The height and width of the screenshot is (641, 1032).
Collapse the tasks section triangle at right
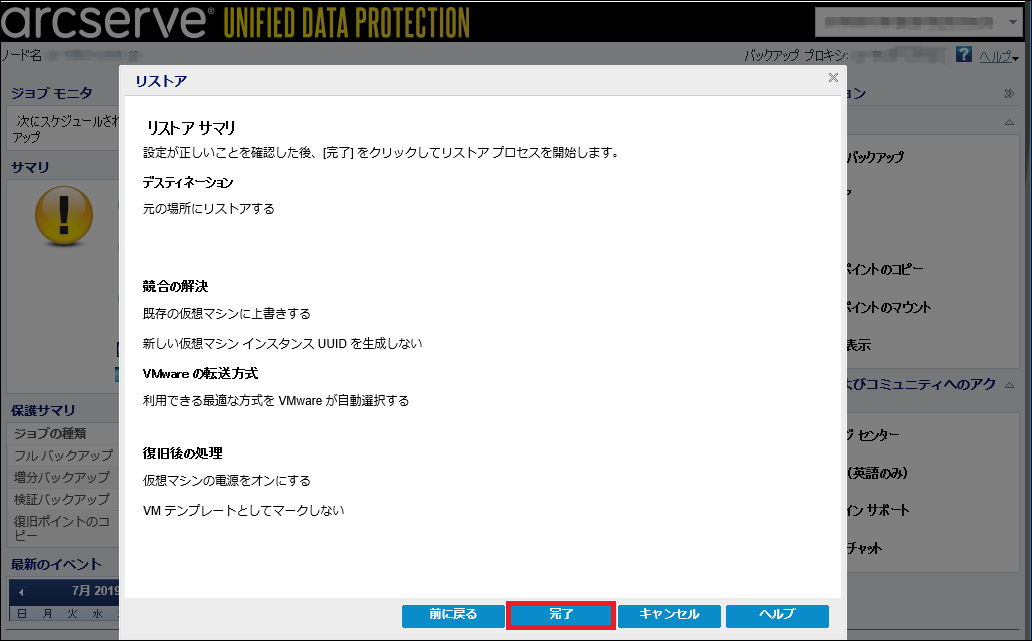point(1010,122)
